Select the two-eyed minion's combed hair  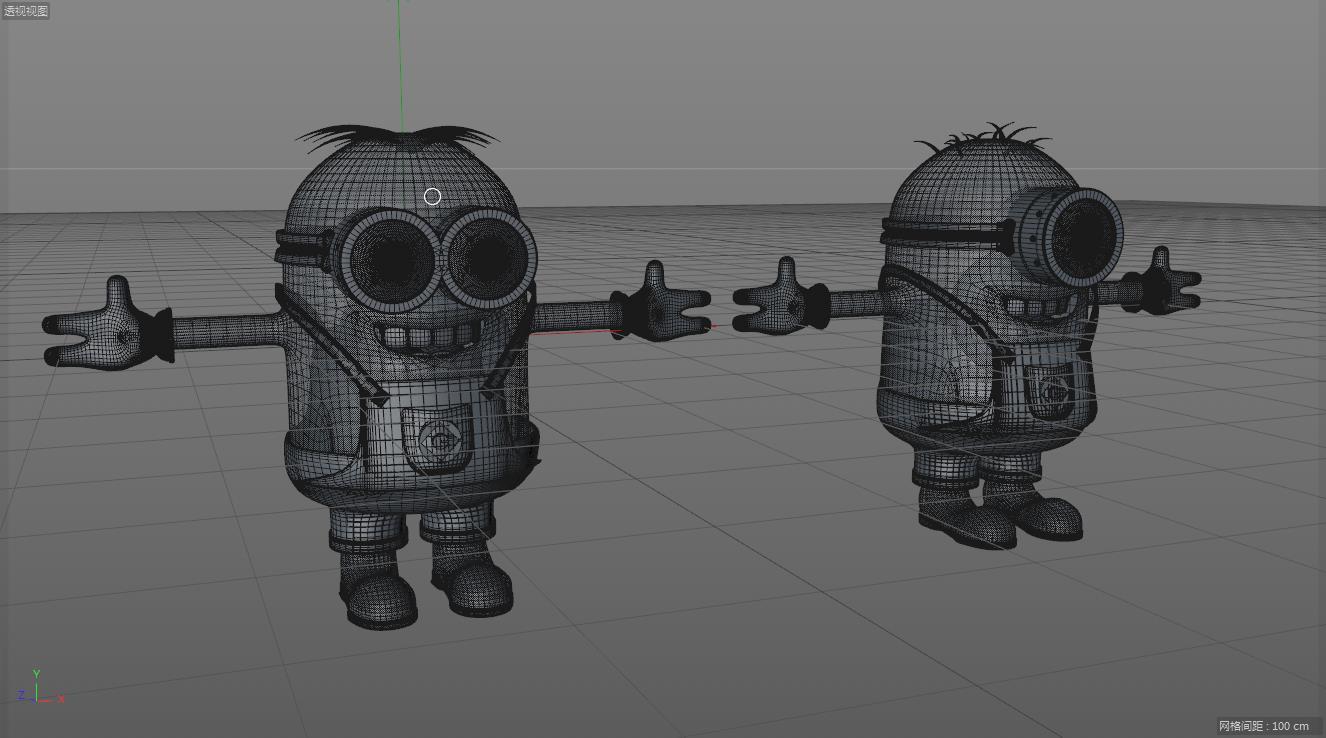[398, 136]
